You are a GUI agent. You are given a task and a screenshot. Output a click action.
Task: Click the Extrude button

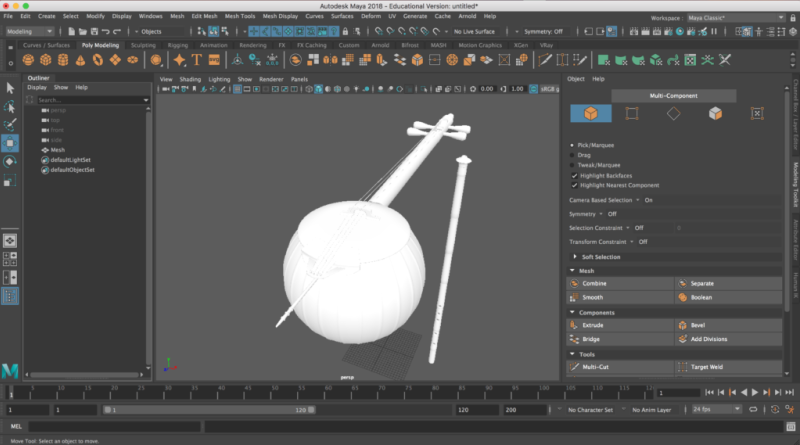pyautogui.click(x=593, y=325)
